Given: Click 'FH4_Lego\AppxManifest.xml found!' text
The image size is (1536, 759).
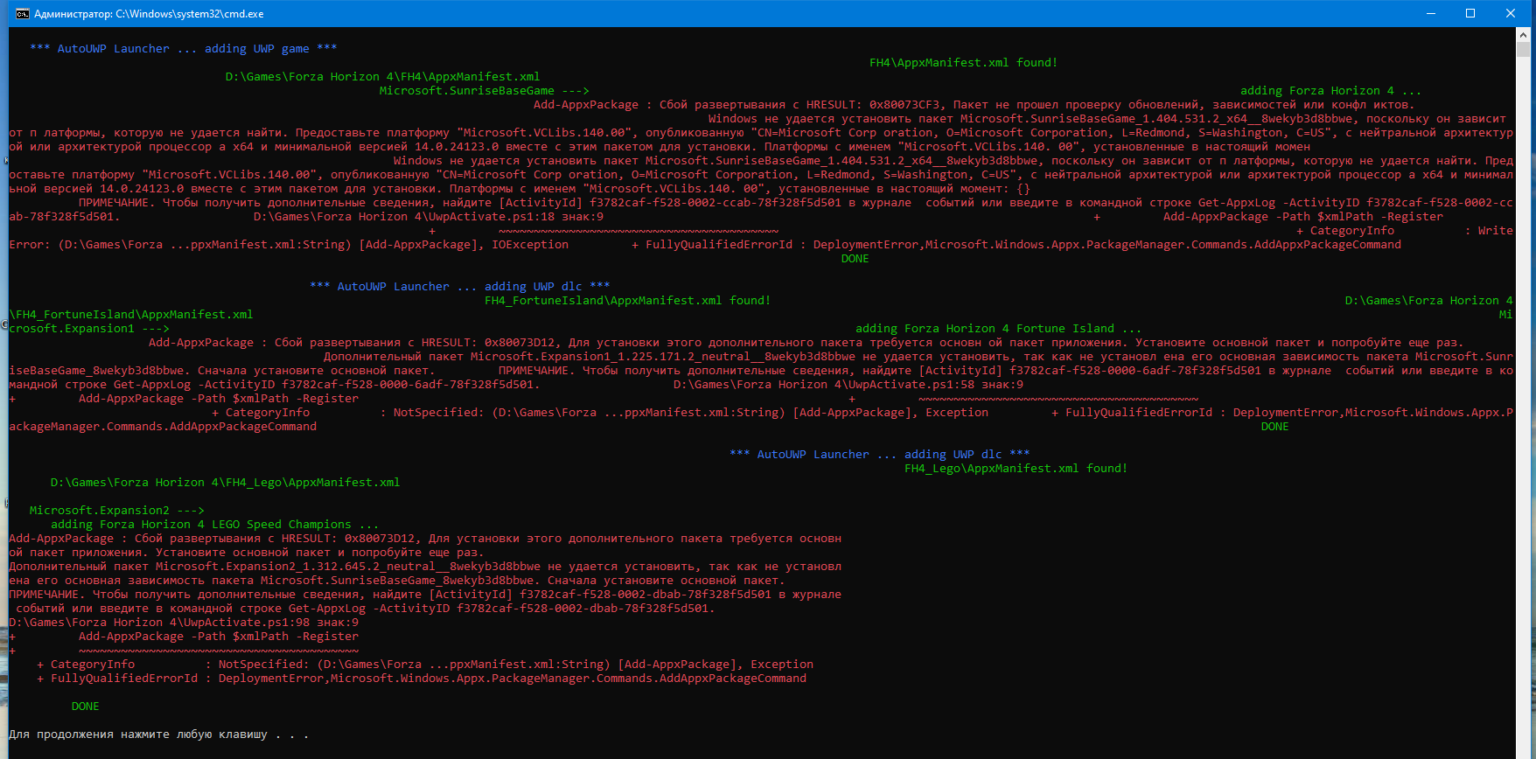Looking at the screenshot, I should coord(1015,468).
